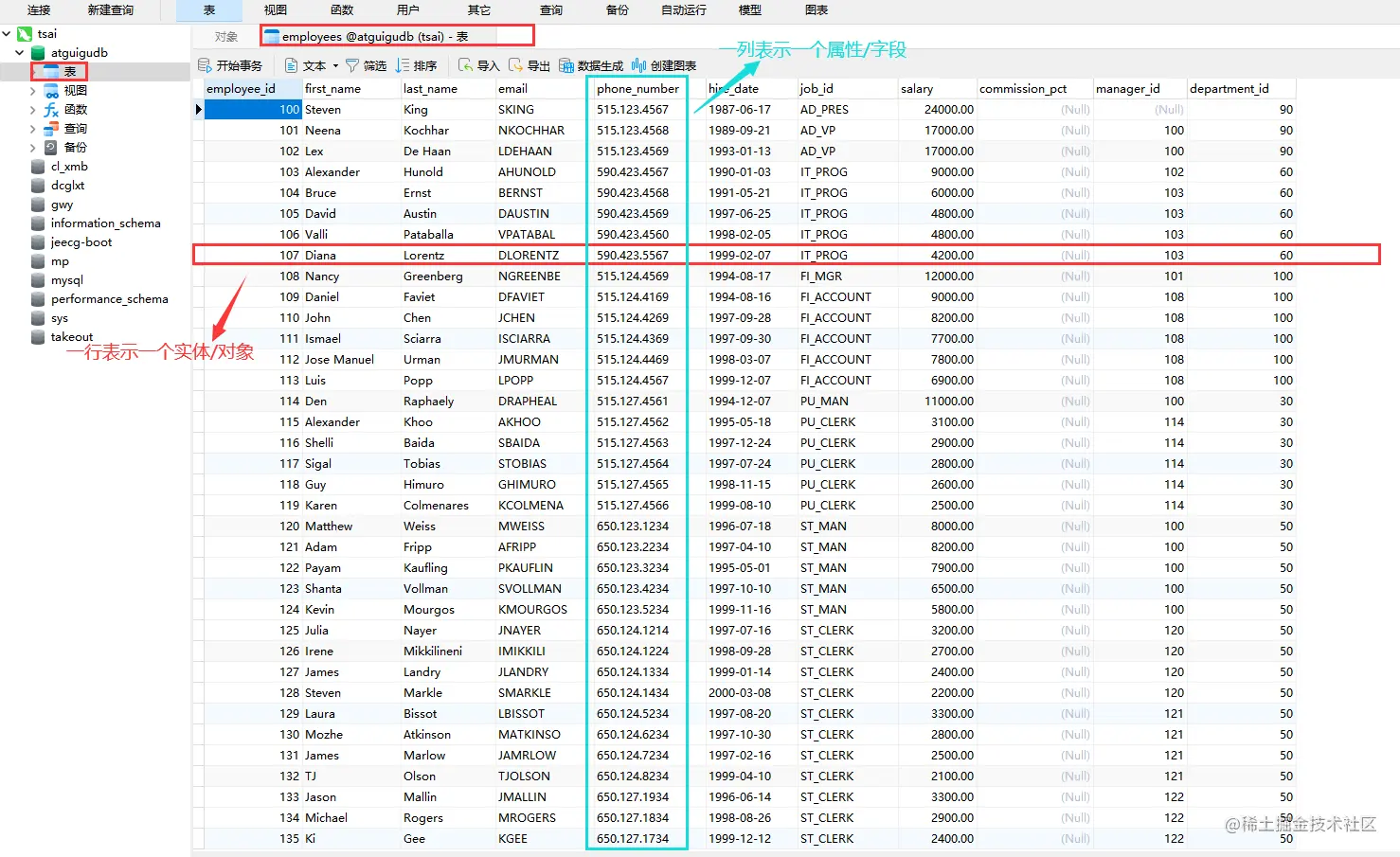Screen dimensions: 1400x857
Task: Click the dcglxt database icon
Action: [x=38, y=186]
